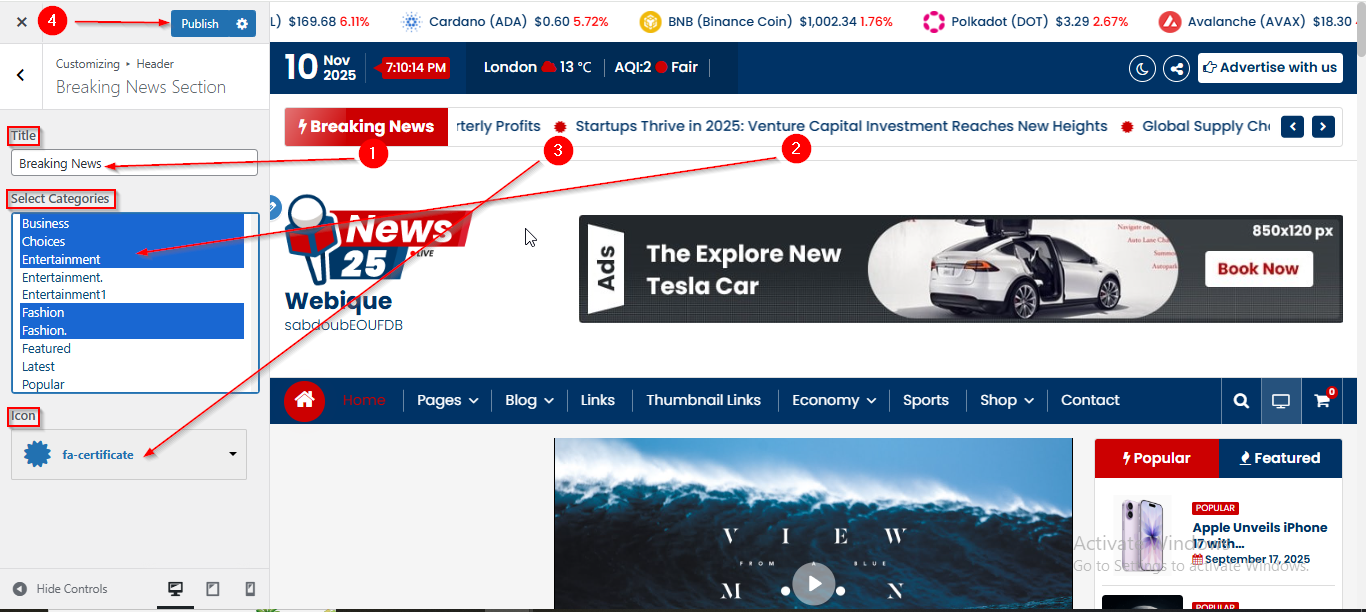The width and height of the screenshot is (1366, 612).
Task: Click the share icon in top header
Action: (x=1176, y=68)
